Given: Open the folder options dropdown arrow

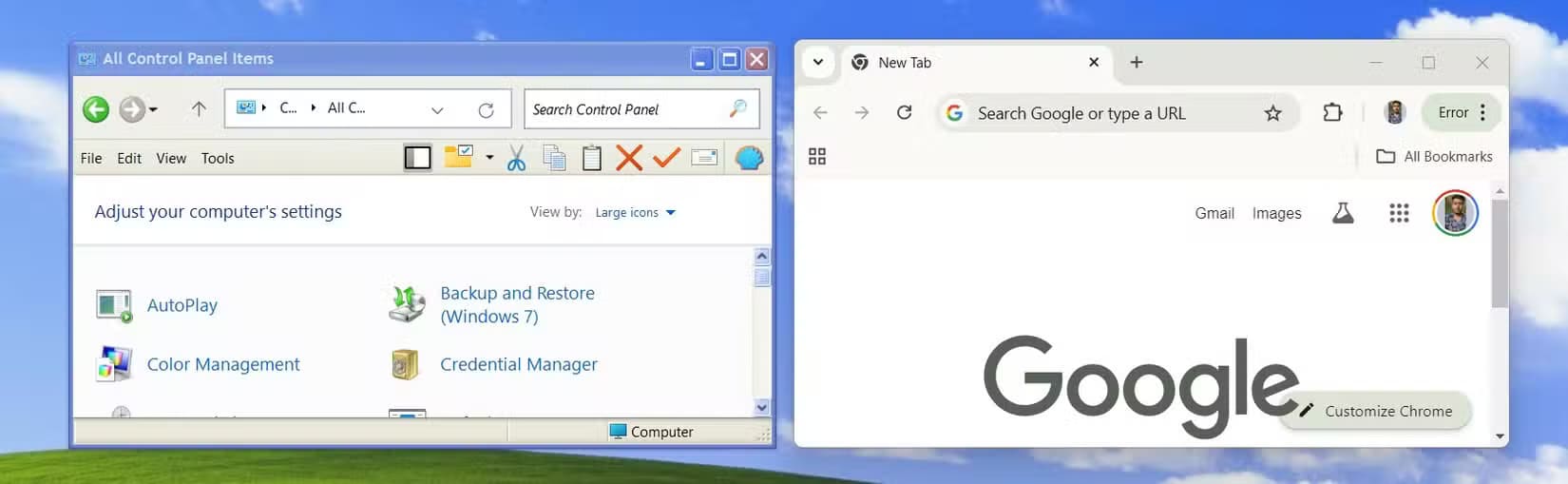Looking at the screenshot, I should [489, 158].
